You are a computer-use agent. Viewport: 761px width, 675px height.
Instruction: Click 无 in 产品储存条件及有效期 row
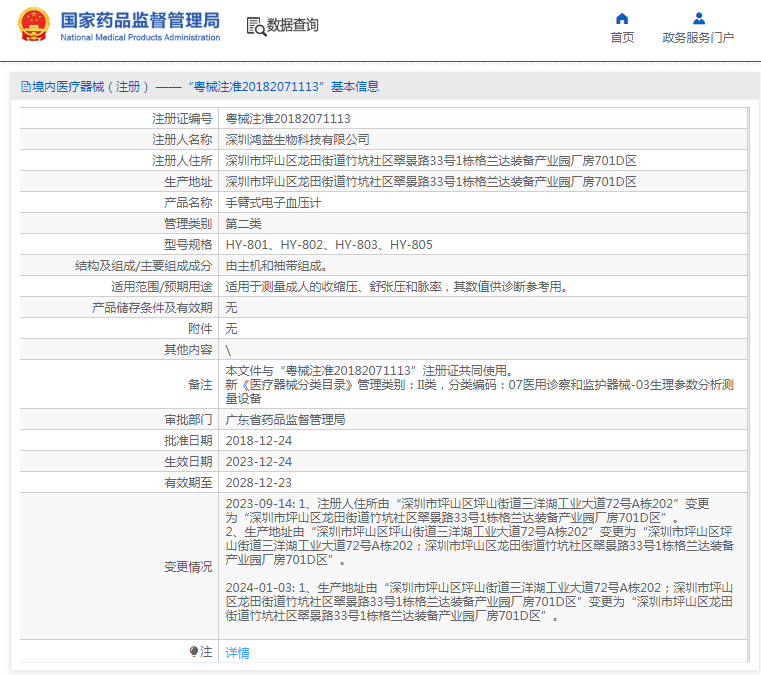point(232,308)
